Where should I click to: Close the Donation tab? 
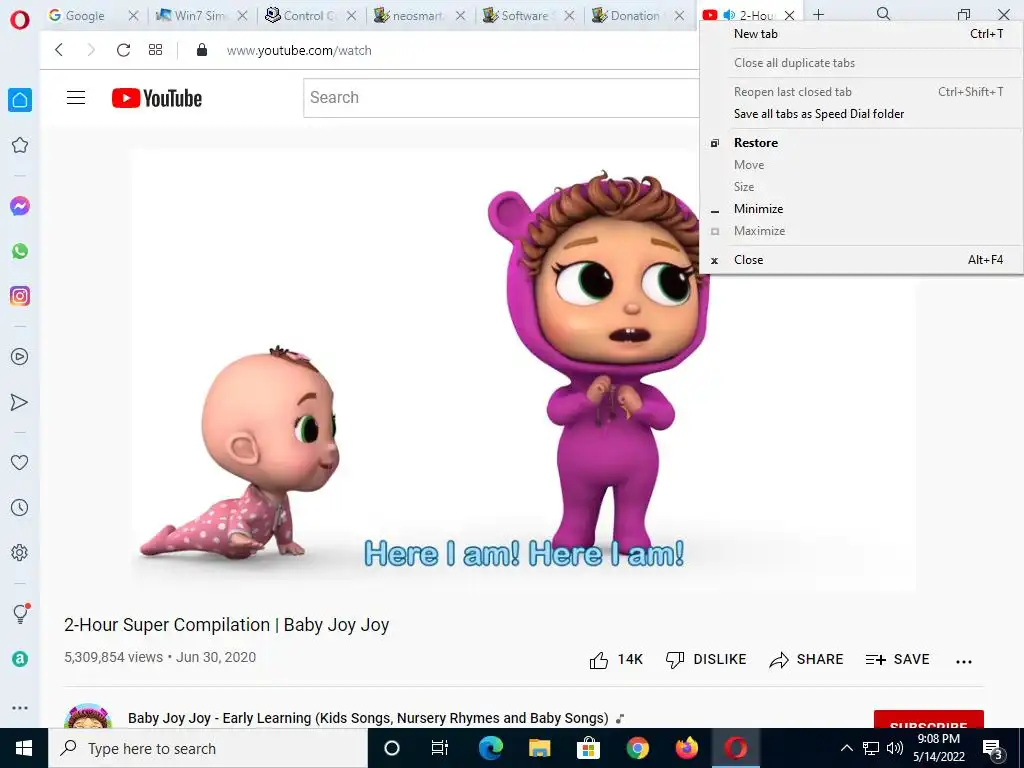pyautogui.click(x=679, y=16)
